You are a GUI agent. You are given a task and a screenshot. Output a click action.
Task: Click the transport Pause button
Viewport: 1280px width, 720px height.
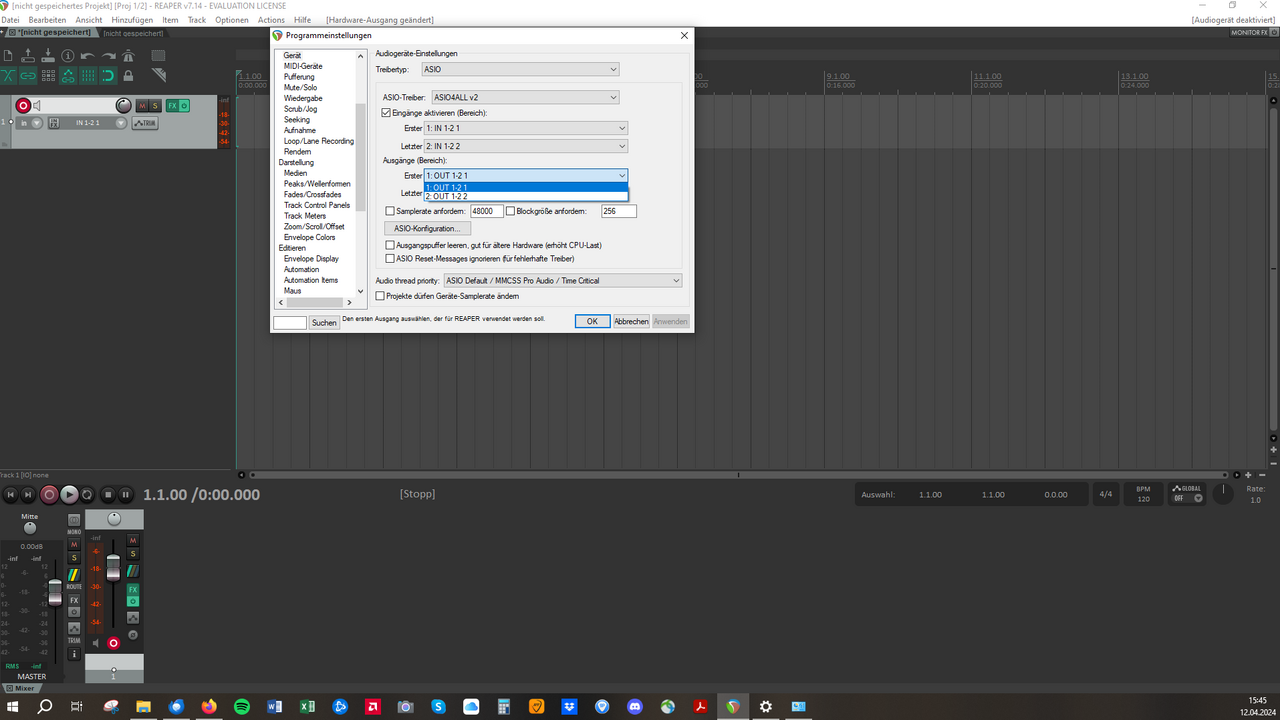(126, 494)
